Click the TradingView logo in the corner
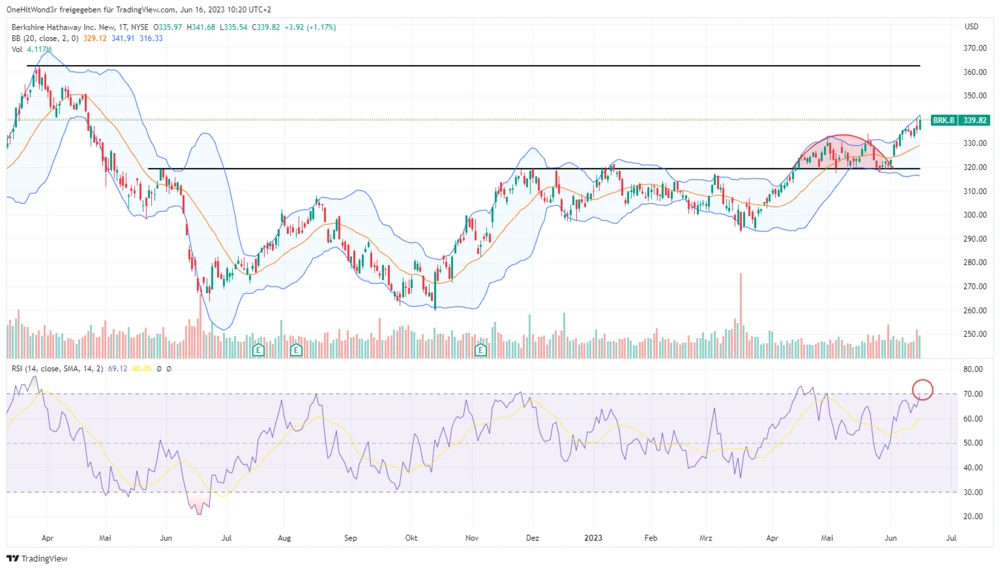This screenshot has width=1000, height=570. (x=32, y=558)
